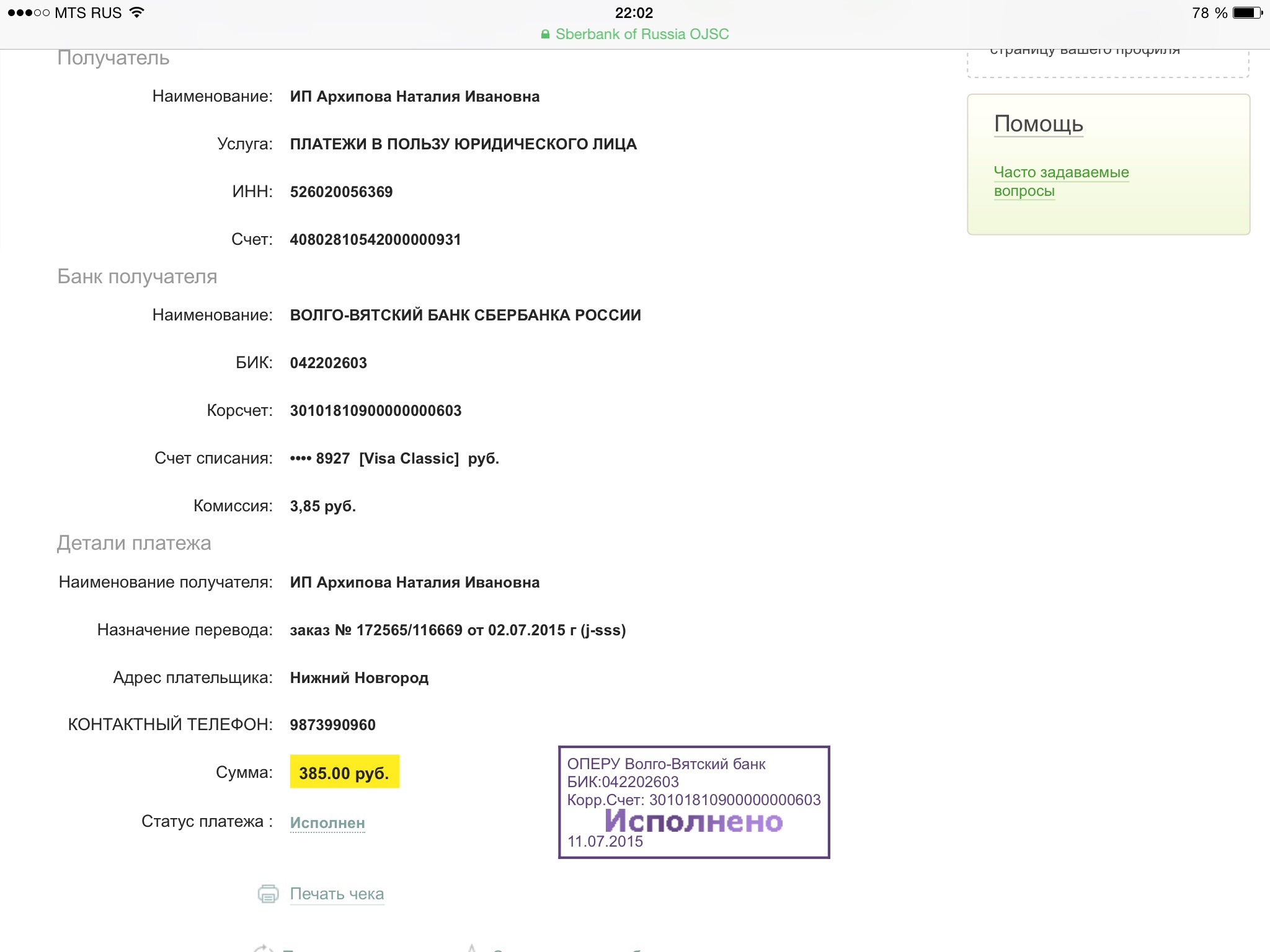Screen dimensions: 1270x952
Task: Click the contact phone 9873990960
Action: click(332, 725)
